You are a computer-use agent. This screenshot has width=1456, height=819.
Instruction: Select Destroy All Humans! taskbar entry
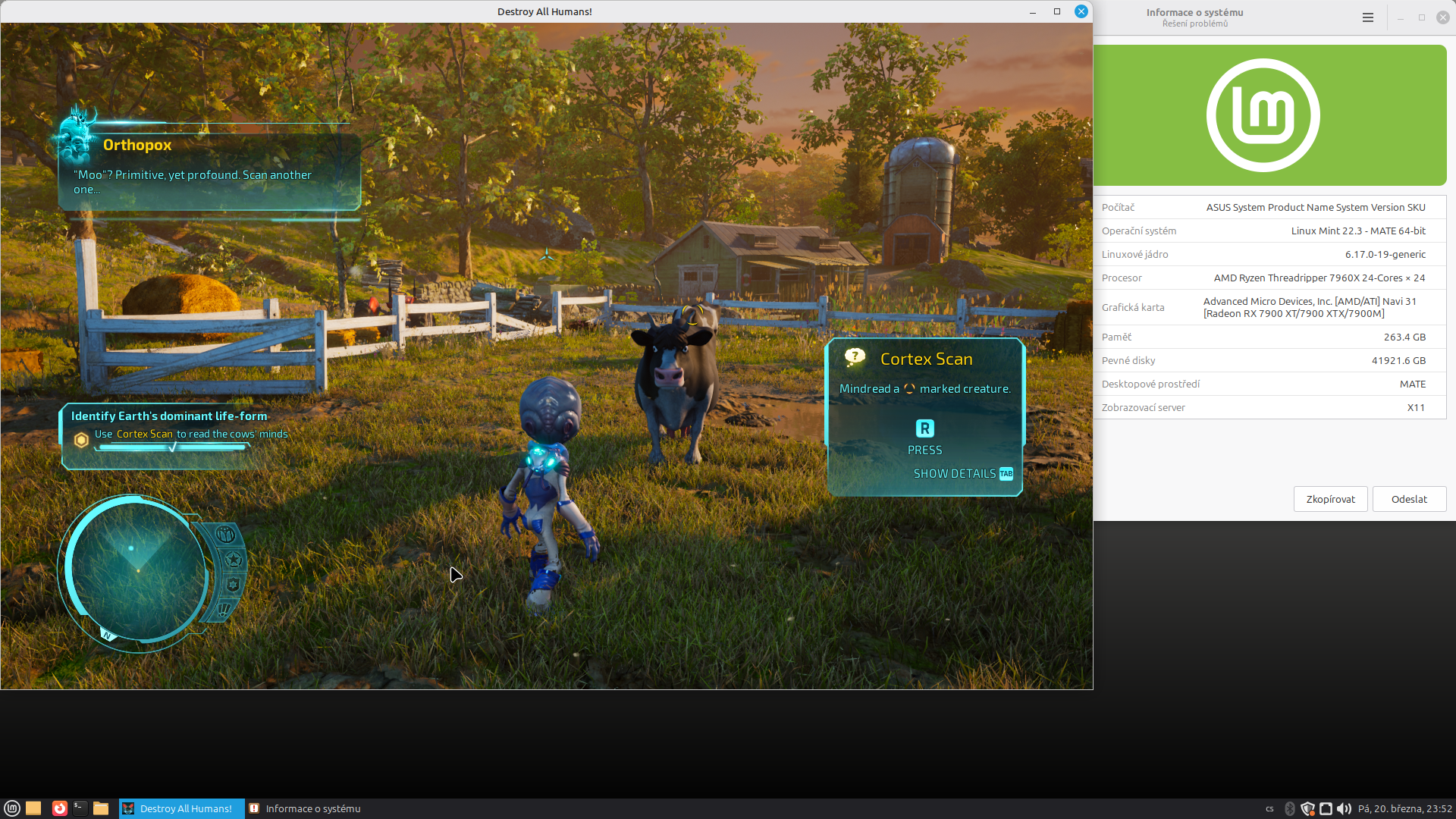[182, 808]
